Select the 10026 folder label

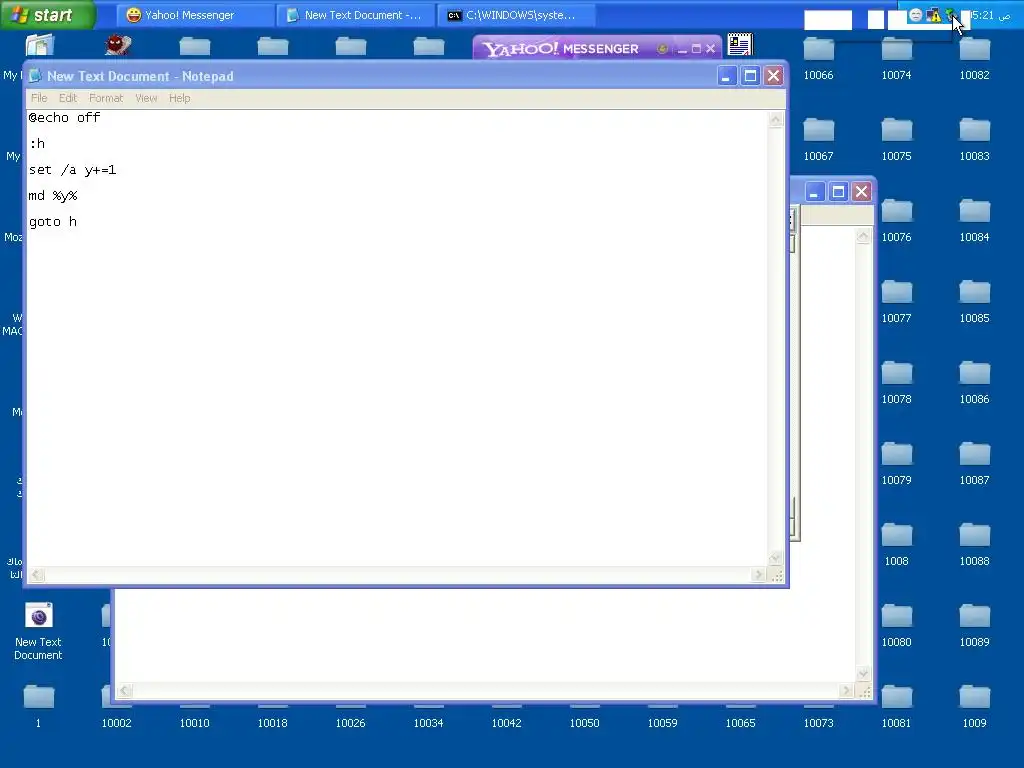click(351, 723)
